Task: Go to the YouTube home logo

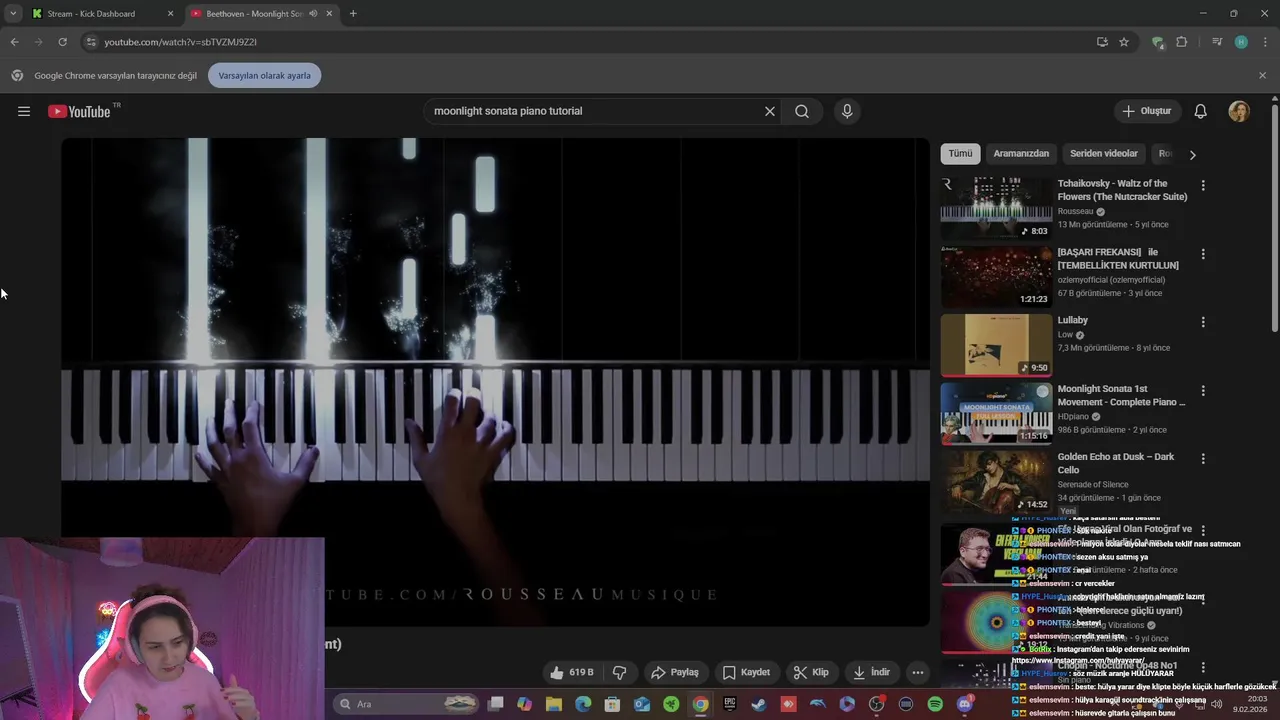Action: coord(79,111)
